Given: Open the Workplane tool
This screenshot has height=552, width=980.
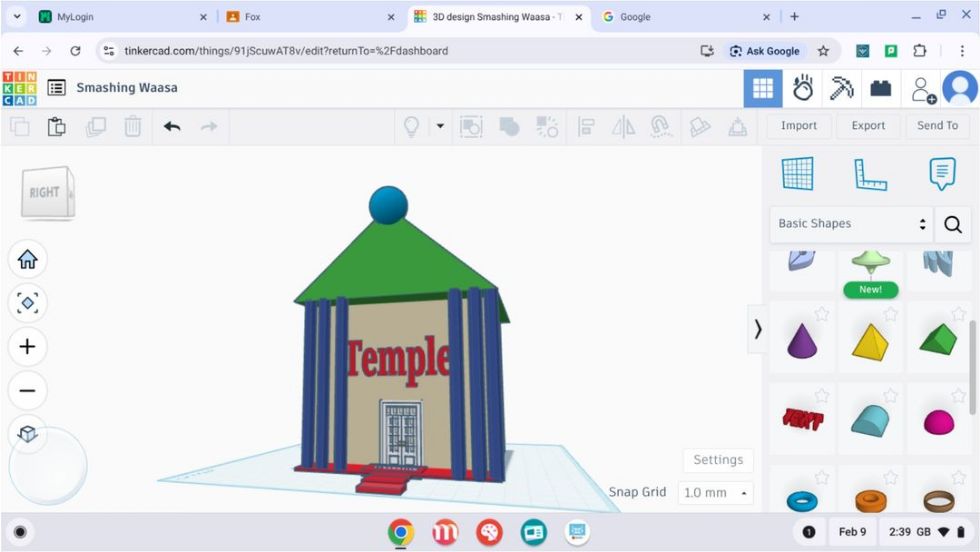Looking at the screenshot, I should coord(797,174).
